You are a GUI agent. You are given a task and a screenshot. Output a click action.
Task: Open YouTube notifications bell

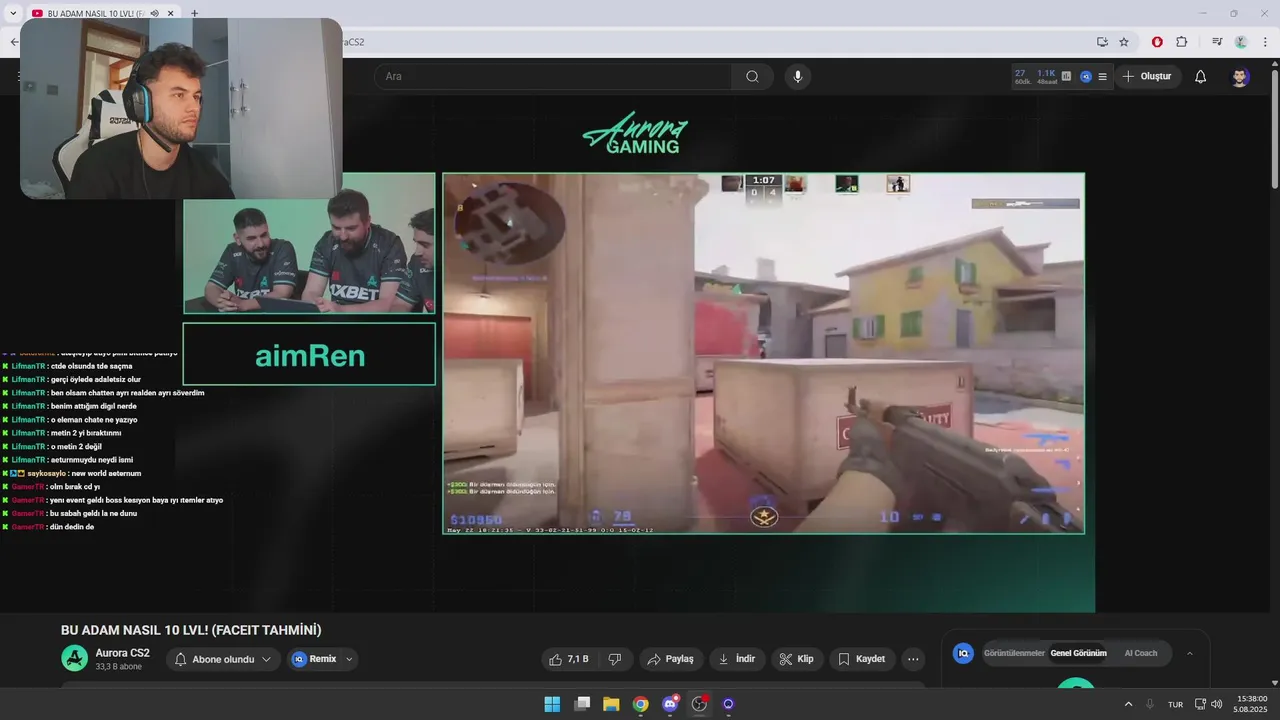(x=1201, y=77)
